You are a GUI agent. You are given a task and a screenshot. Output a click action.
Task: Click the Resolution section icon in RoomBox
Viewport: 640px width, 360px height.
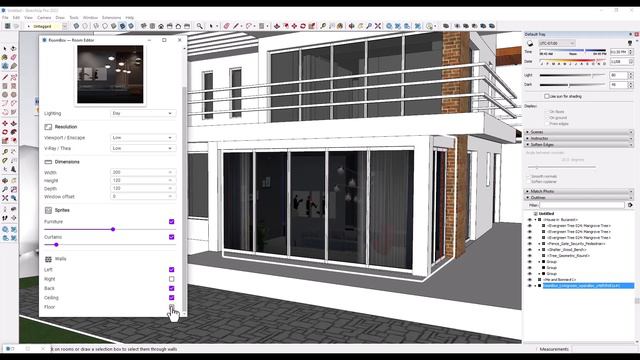pyautogui.click(x=48, y=127)
